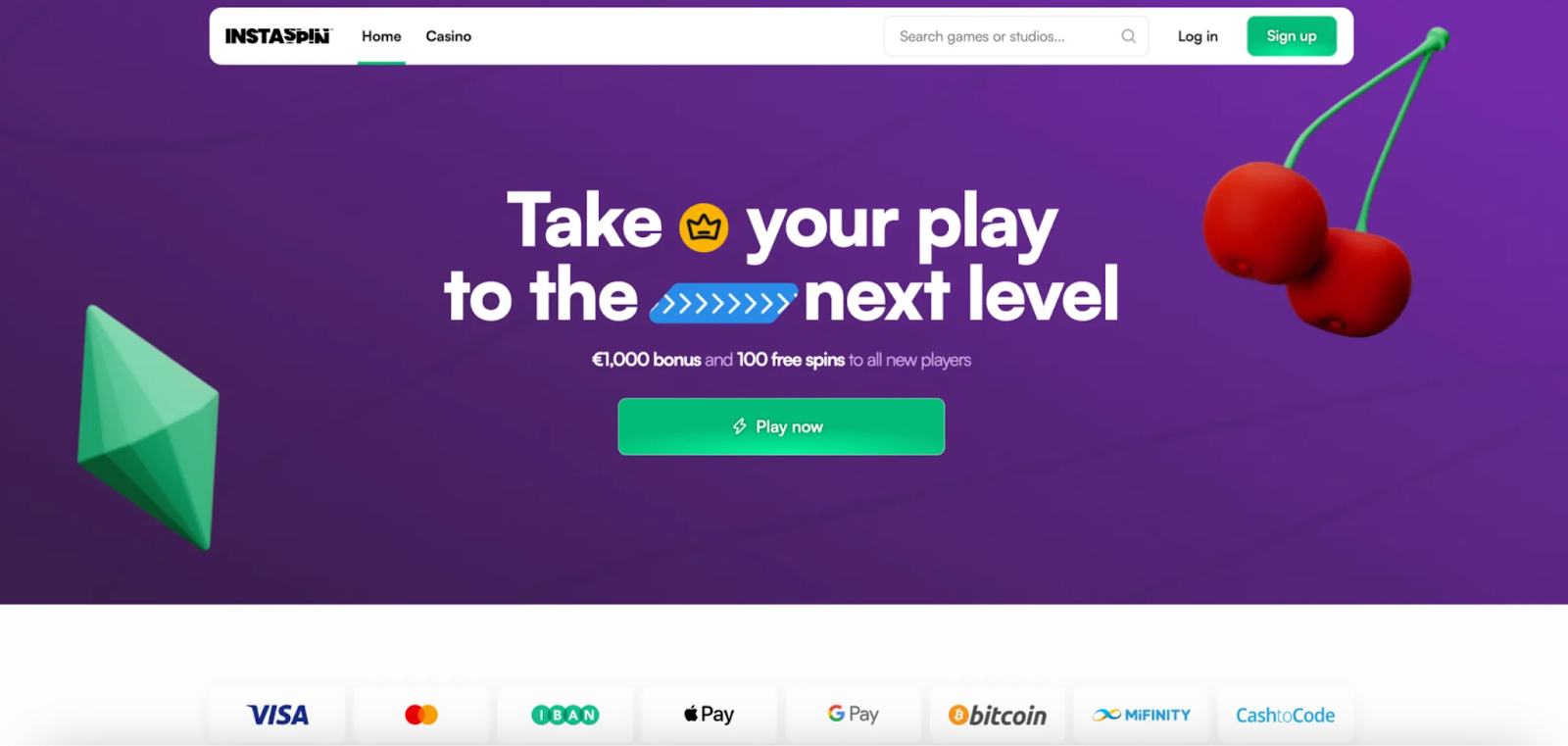
Task: Select the MiFinity payment logo
Action: coord(1142,715)
